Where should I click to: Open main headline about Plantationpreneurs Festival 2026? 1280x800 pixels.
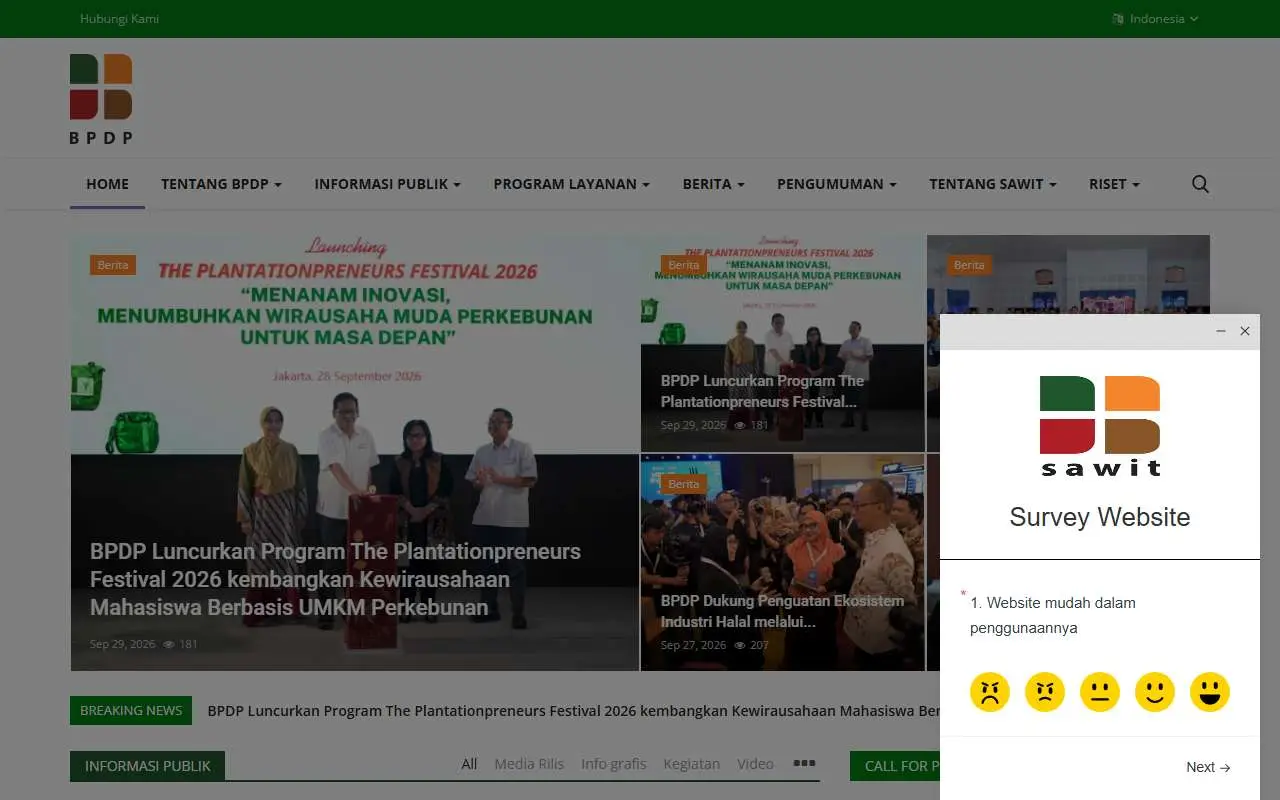[335, 579]
